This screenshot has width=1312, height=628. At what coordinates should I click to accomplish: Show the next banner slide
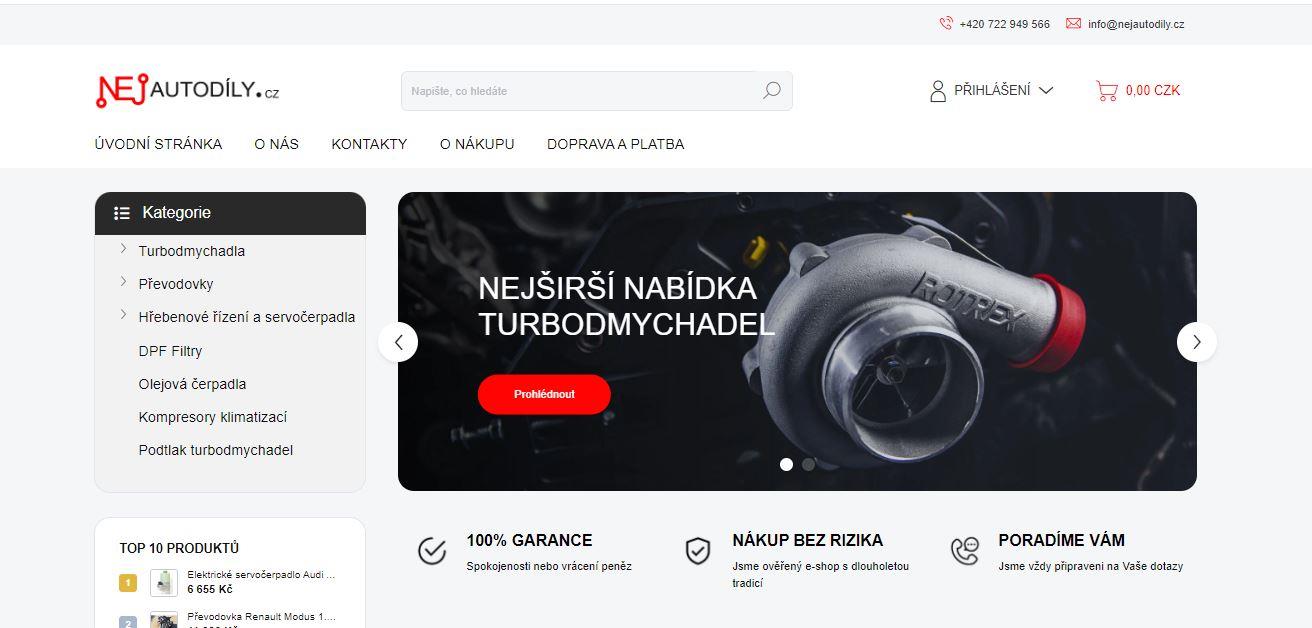[x=1197, y=342]
